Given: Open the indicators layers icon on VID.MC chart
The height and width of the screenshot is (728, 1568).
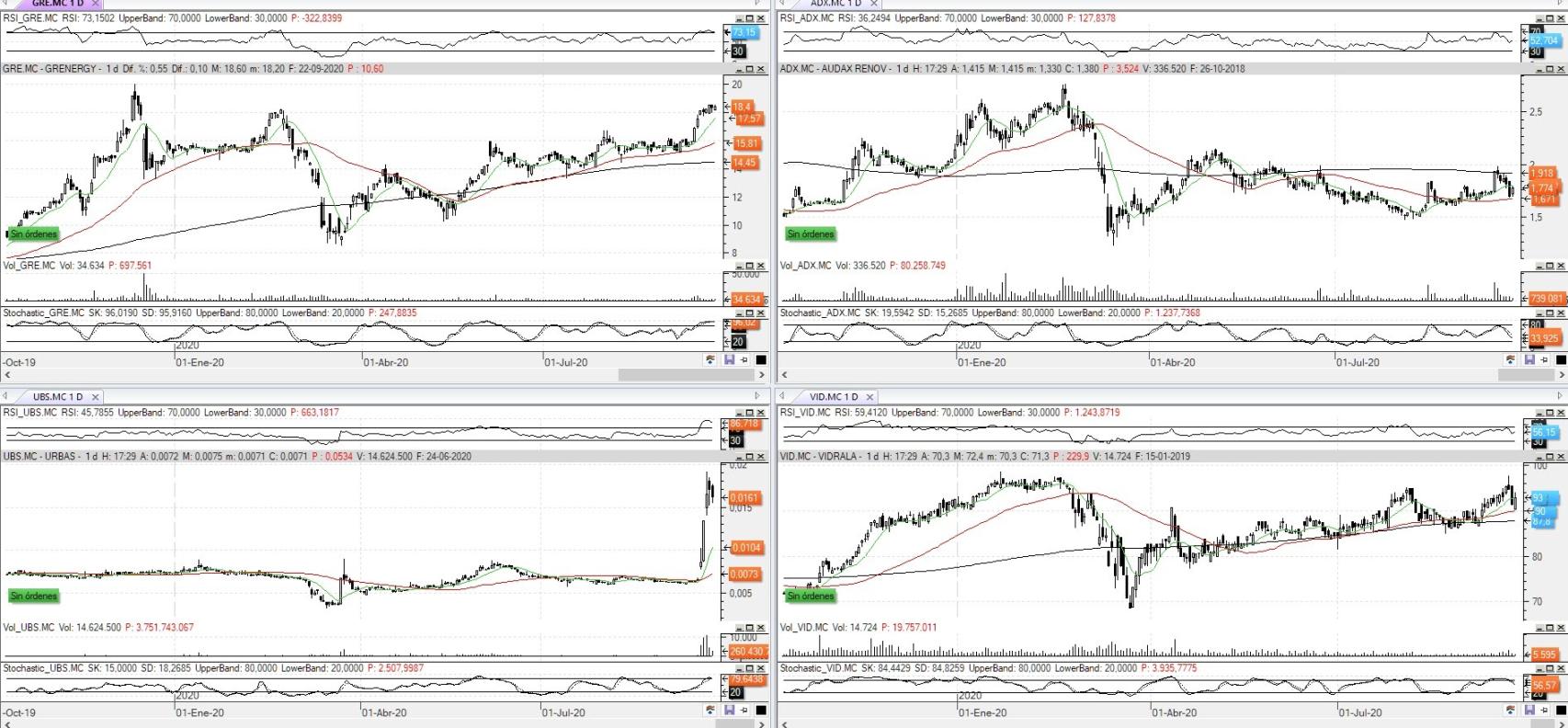Looking at the screenshot, I should (x=1510, y=710).
